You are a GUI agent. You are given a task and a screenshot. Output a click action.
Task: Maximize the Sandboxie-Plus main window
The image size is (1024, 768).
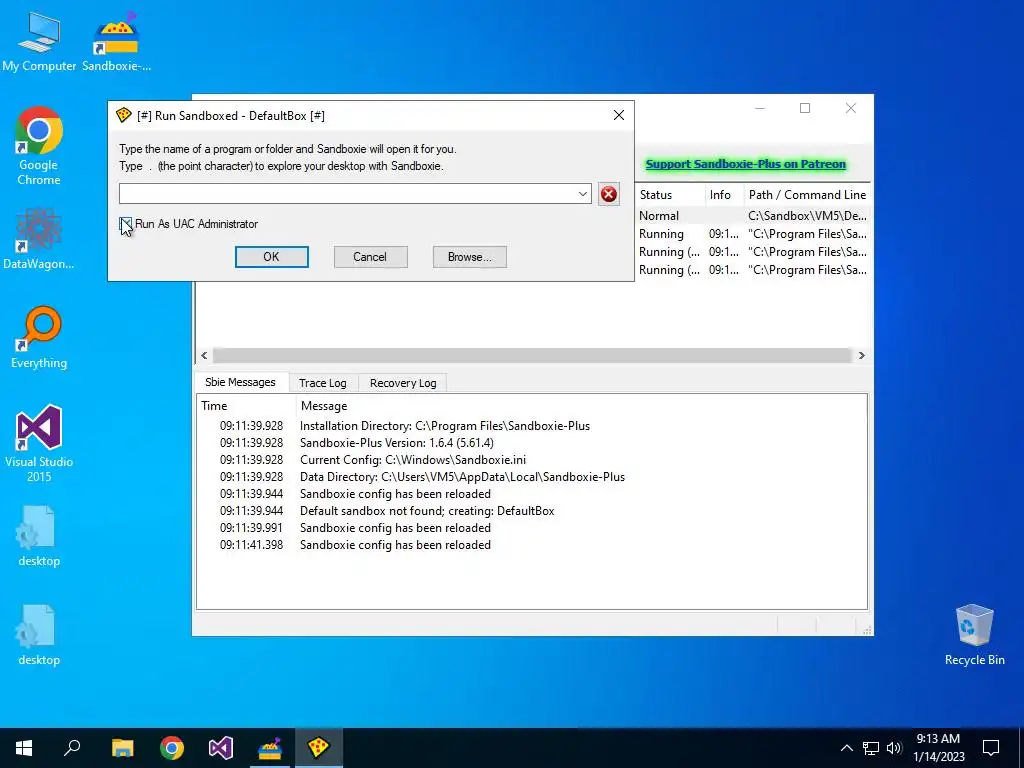(805, 108)
